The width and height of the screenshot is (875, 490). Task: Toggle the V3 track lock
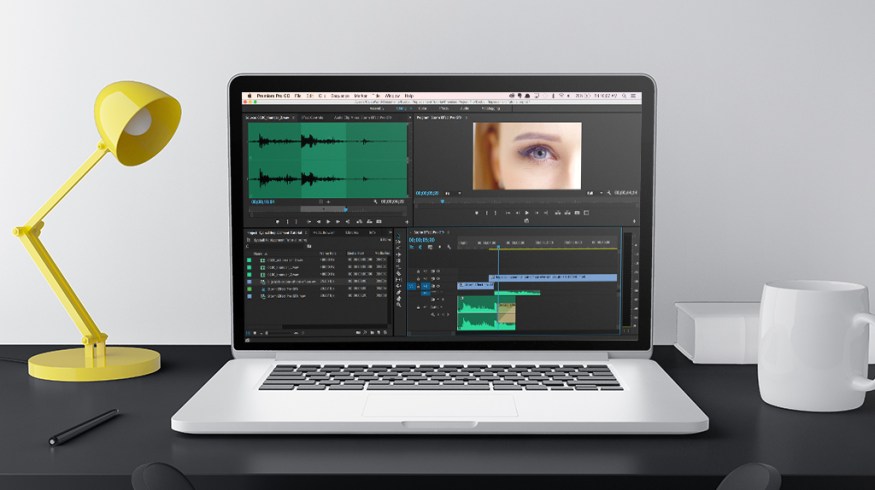coord(418,271)
